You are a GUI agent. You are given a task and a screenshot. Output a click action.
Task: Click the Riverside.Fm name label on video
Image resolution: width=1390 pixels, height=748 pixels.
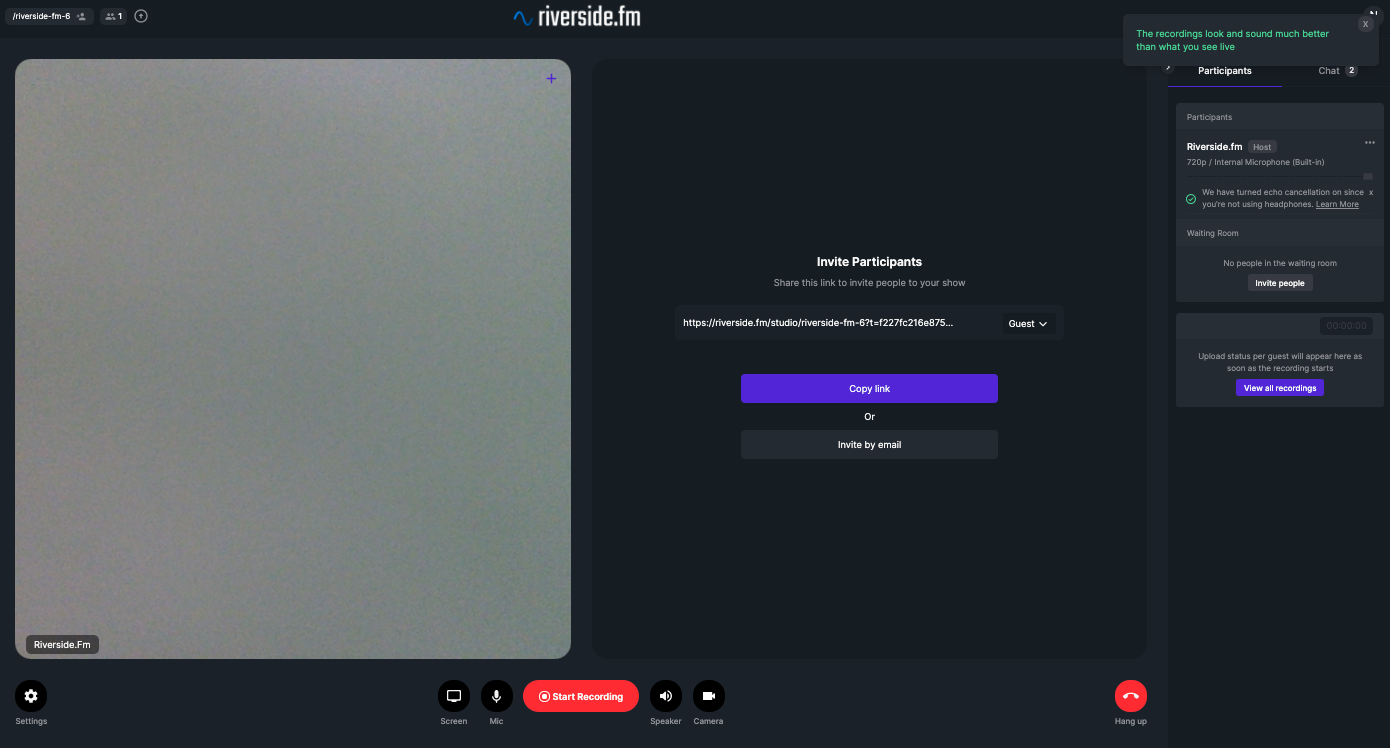pos(62,645)
